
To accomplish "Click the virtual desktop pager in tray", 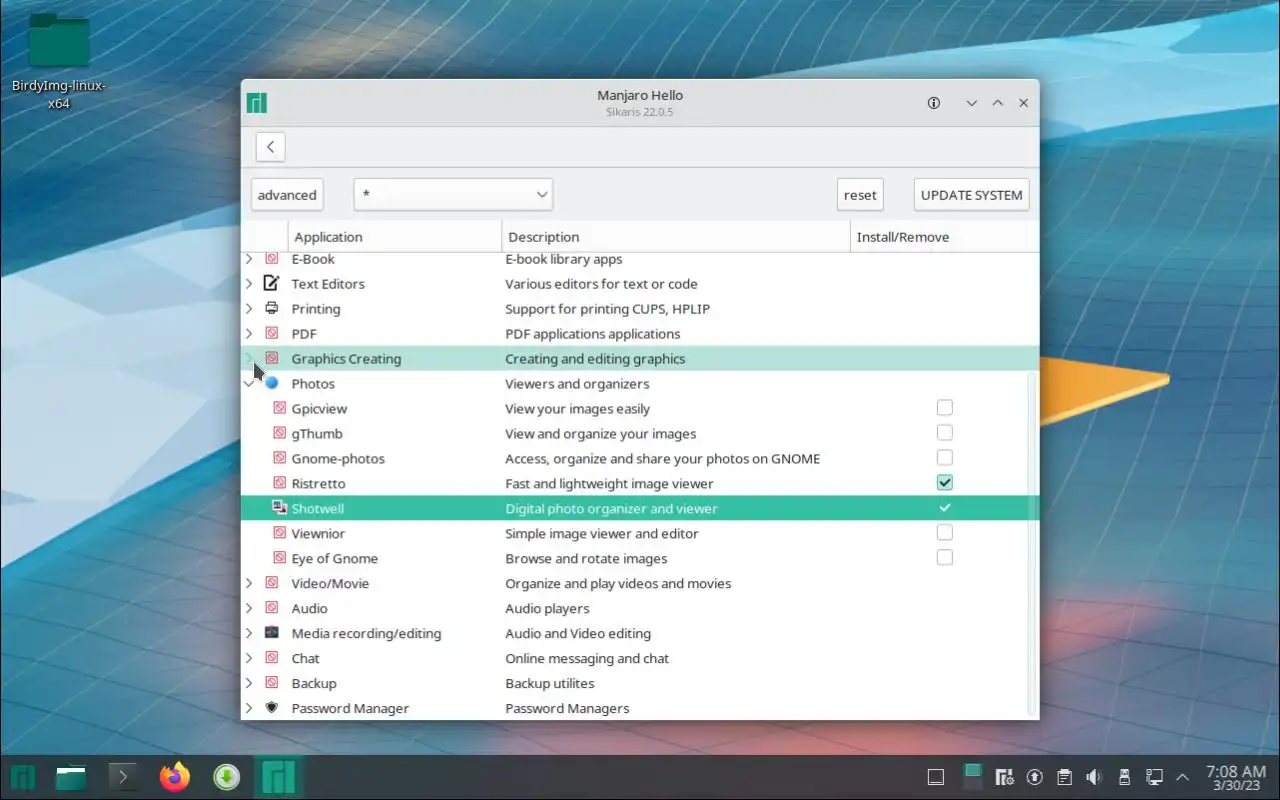I will tap(971, 777).
